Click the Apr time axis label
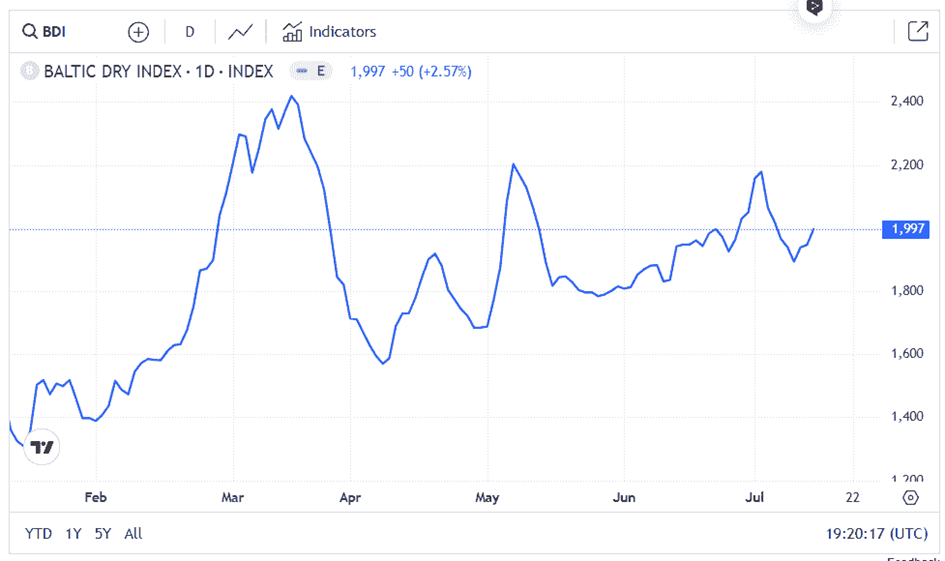The width and height of the screenshot is (945, 561). [x=350, y=498]
